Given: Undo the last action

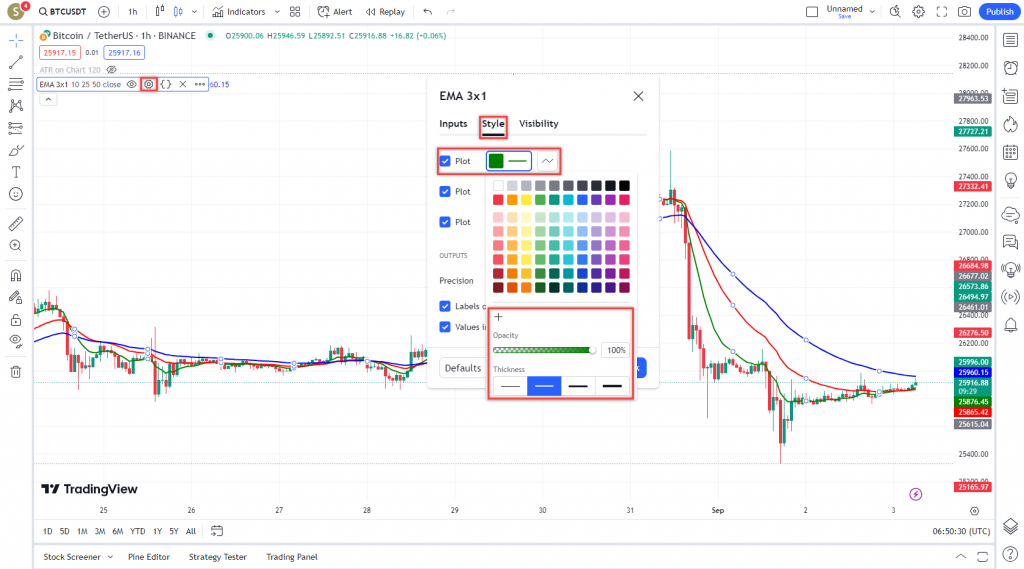Looking at the screenshot, I should pyautogui.click(x=428, y=12).
